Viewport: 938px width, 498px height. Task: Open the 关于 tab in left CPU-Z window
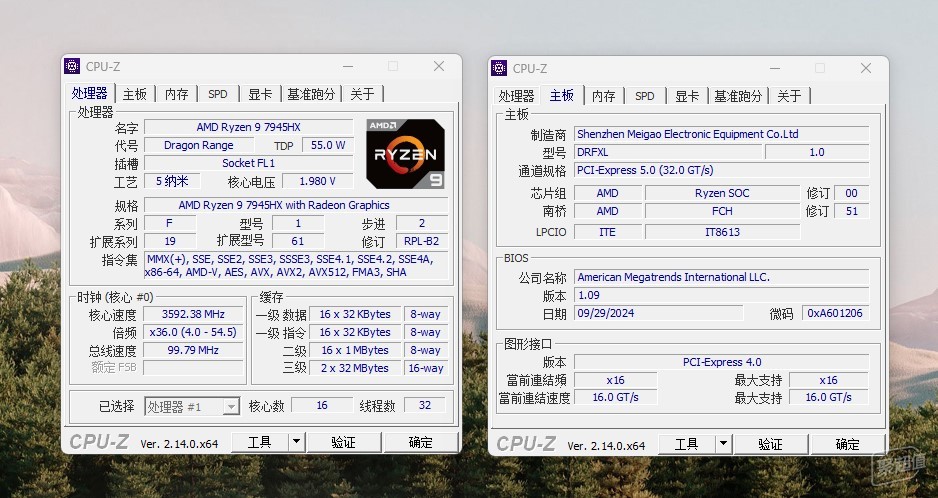pos(362,94)
